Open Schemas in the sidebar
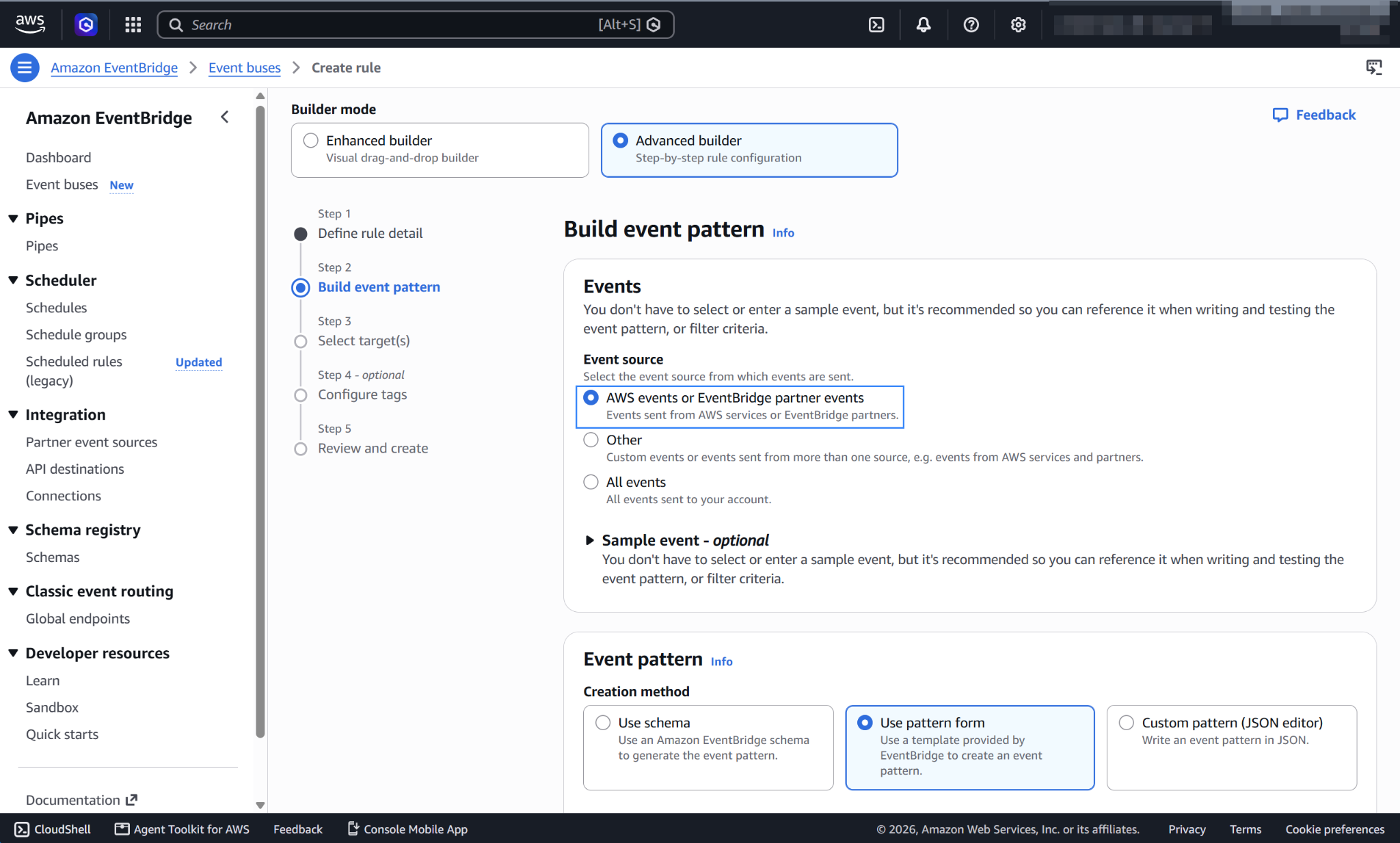This screenshot has height=843, width=1400. click(53, 557)
